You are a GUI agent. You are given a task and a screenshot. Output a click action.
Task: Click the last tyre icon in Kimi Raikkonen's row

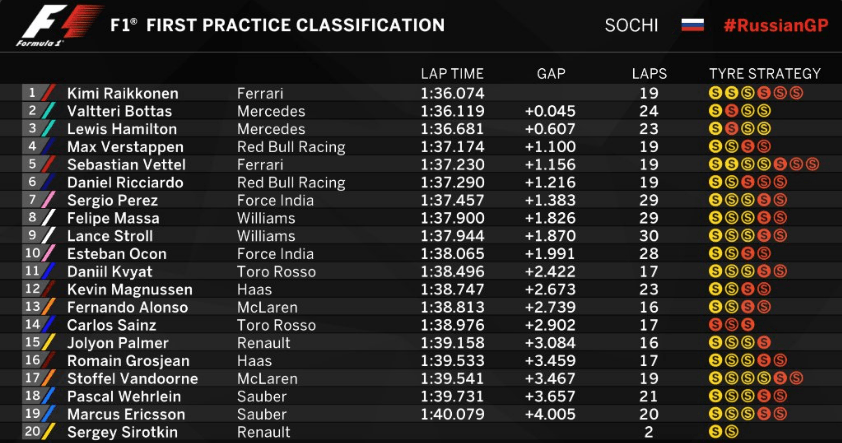tap(796, 93)
